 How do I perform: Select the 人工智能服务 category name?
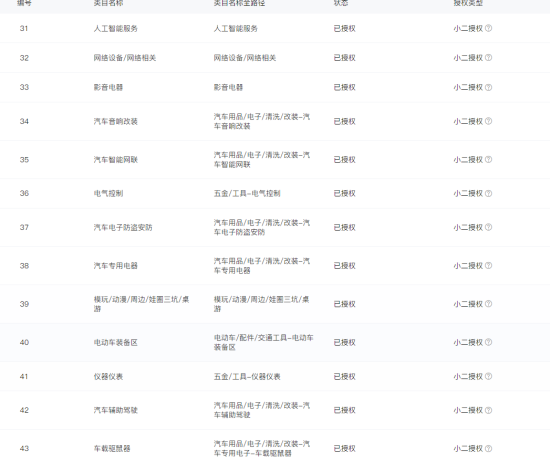pyautogui.click(x=115, y=28)
